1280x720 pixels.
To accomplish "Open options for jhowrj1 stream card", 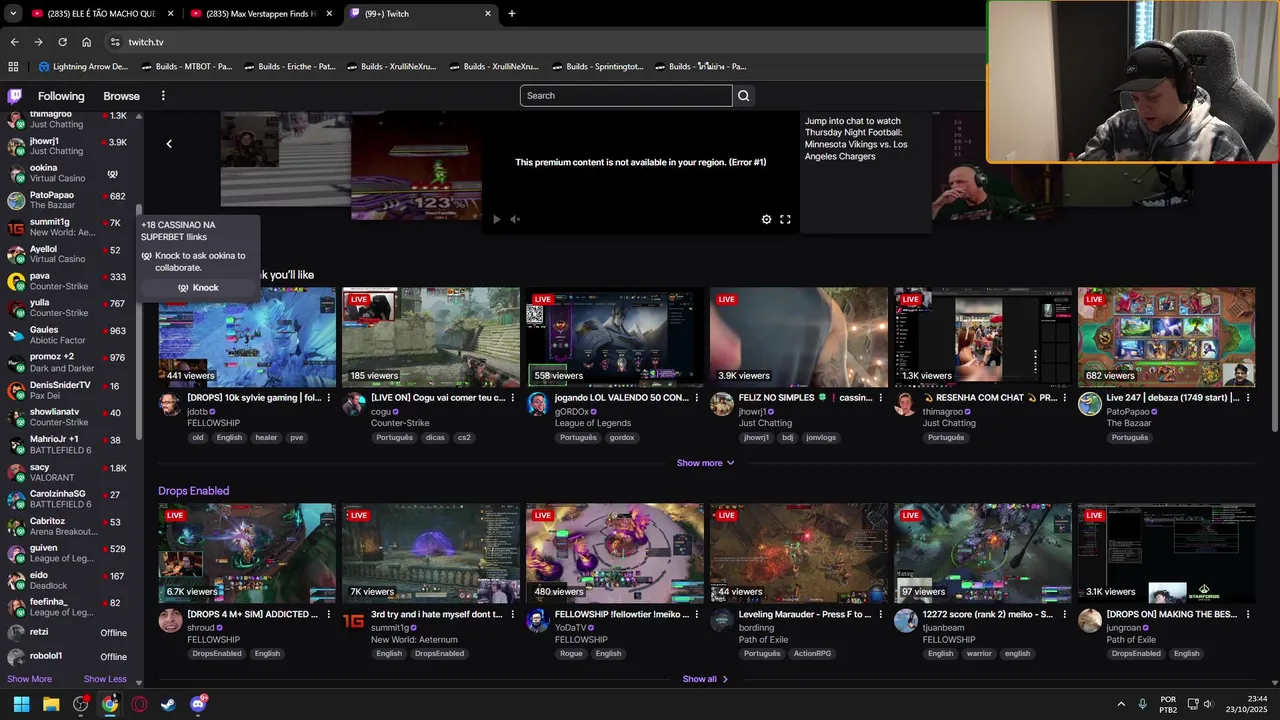I will click(881, 398).
